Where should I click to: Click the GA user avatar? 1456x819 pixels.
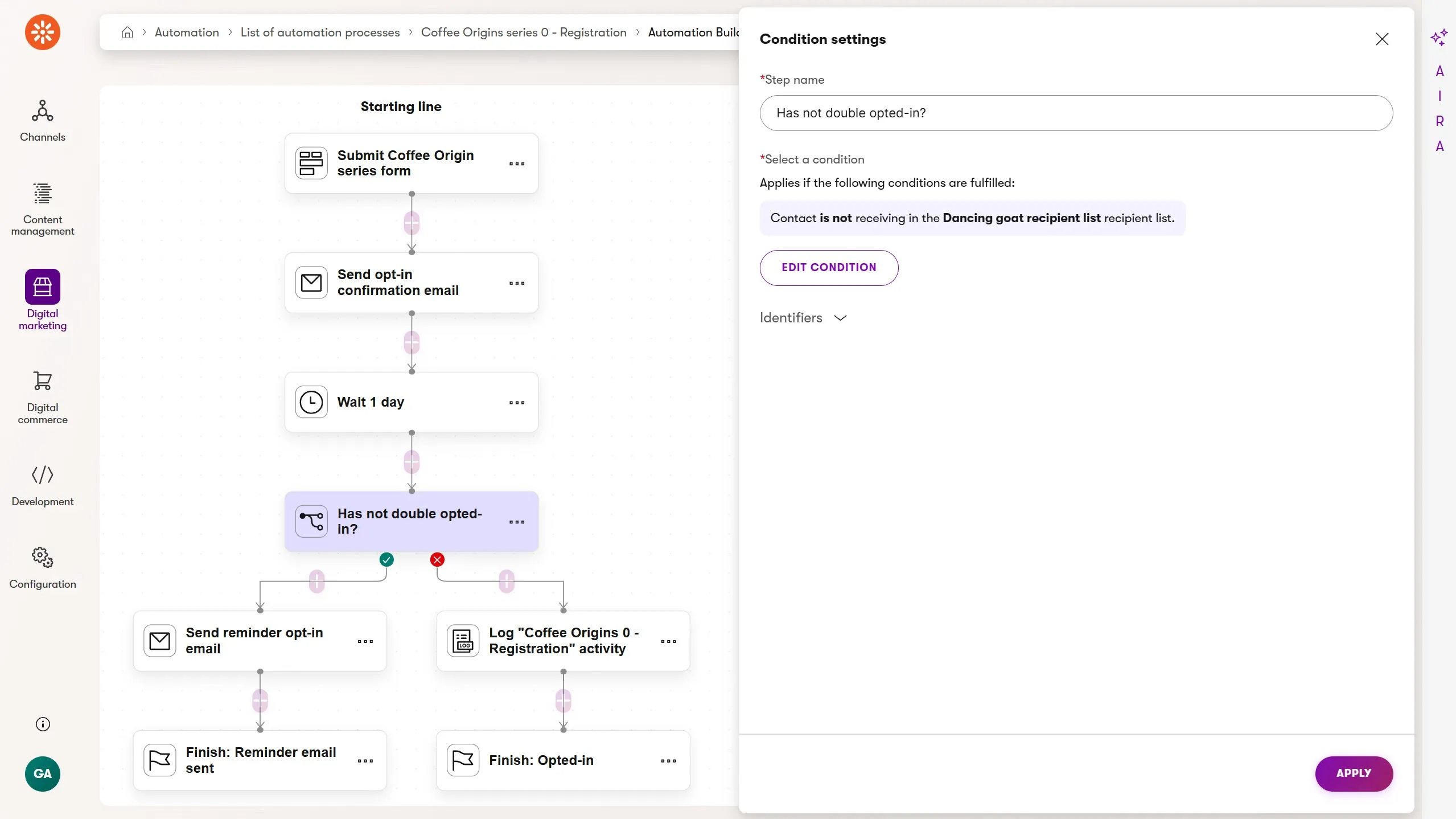pyautogui.click(x=43, y=773)
